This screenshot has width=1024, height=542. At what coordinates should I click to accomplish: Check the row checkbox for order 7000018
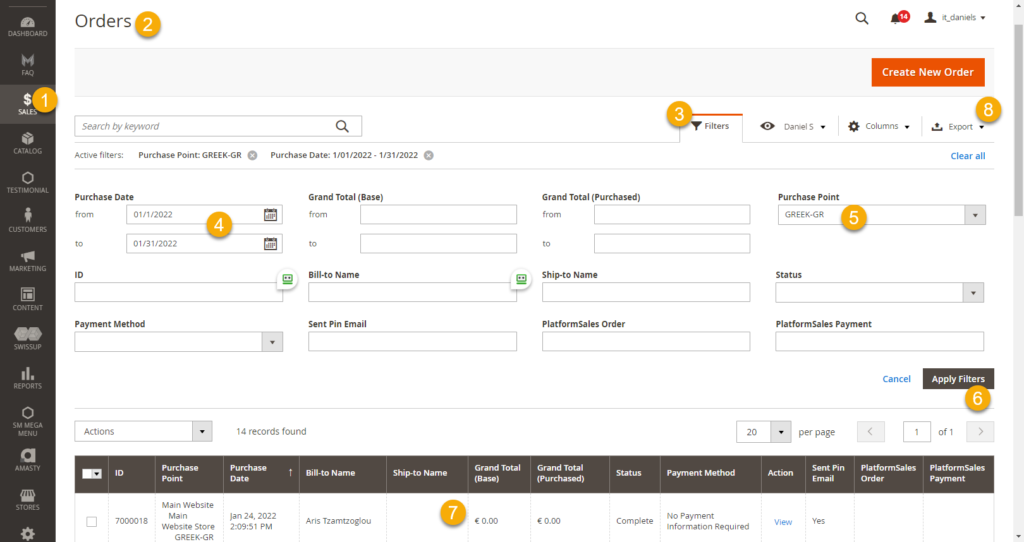coord(92,521)
